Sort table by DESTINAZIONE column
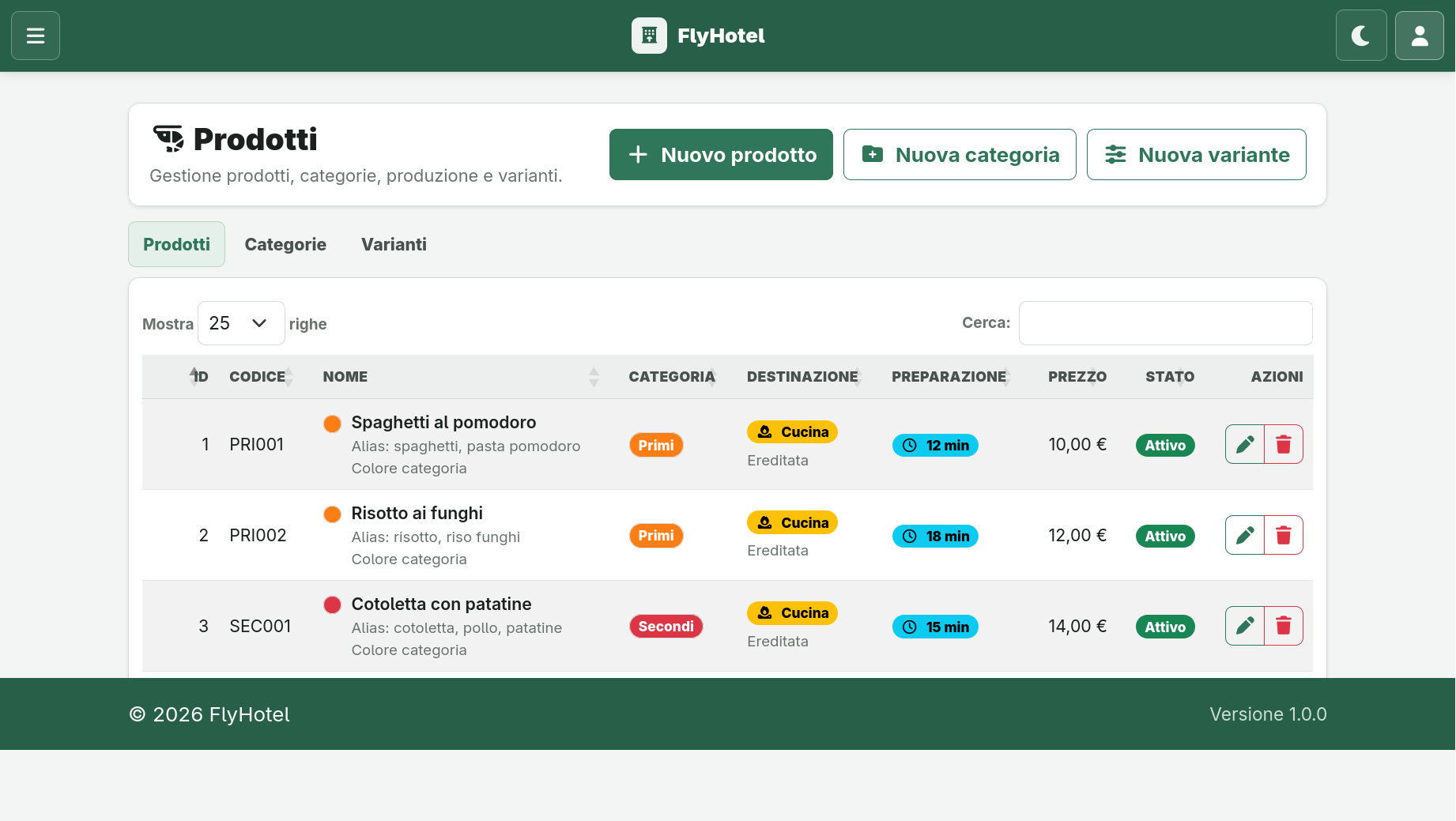 tap(808, 377)
